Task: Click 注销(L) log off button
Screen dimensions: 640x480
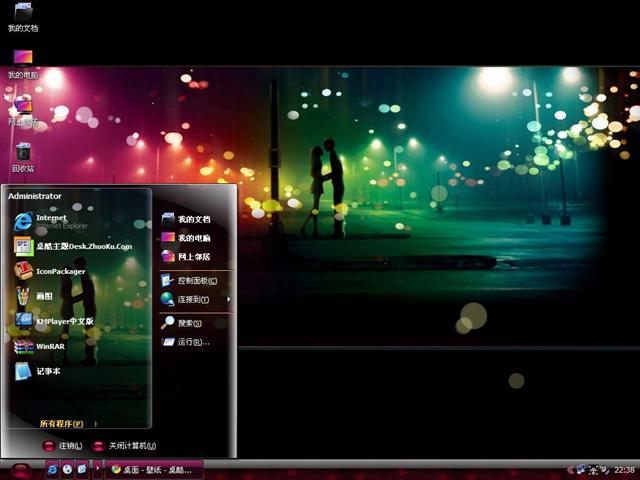Action: 62,446
